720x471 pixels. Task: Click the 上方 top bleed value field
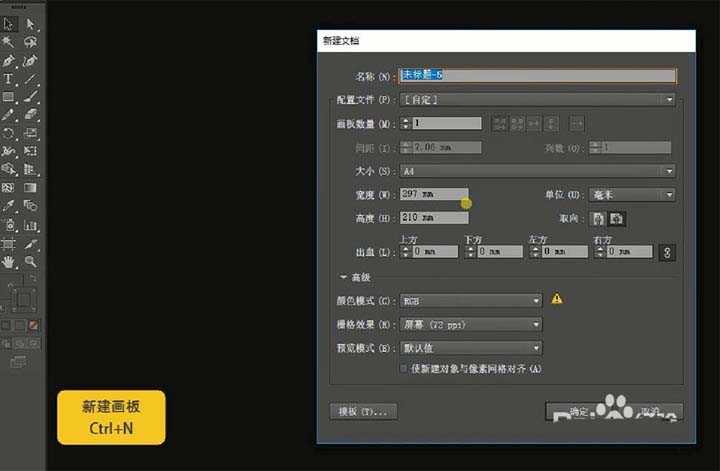tap(435, 252)
